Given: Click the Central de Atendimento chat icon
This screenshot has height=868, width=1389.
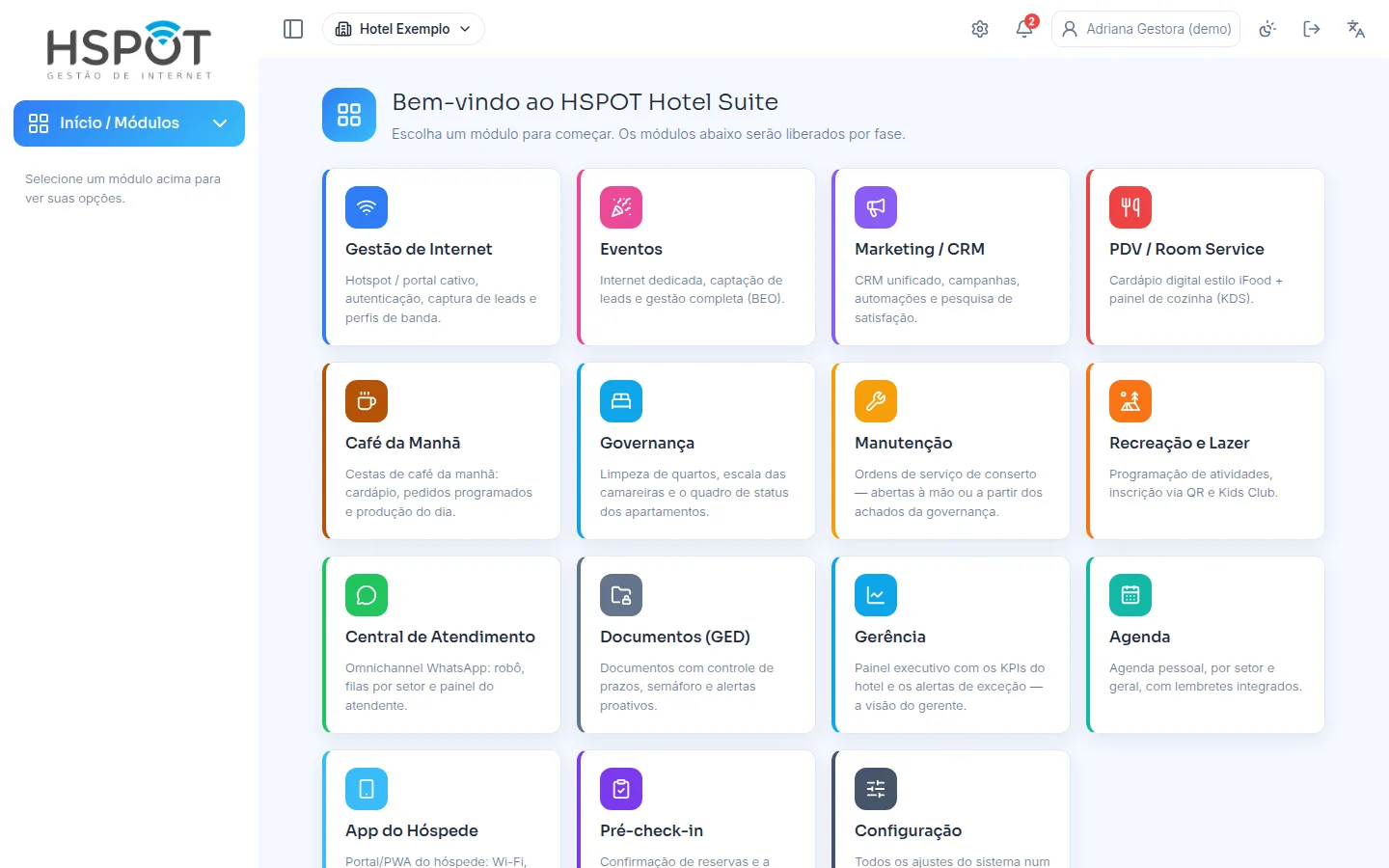Looking at the screenshot, I should pos(367,595).
